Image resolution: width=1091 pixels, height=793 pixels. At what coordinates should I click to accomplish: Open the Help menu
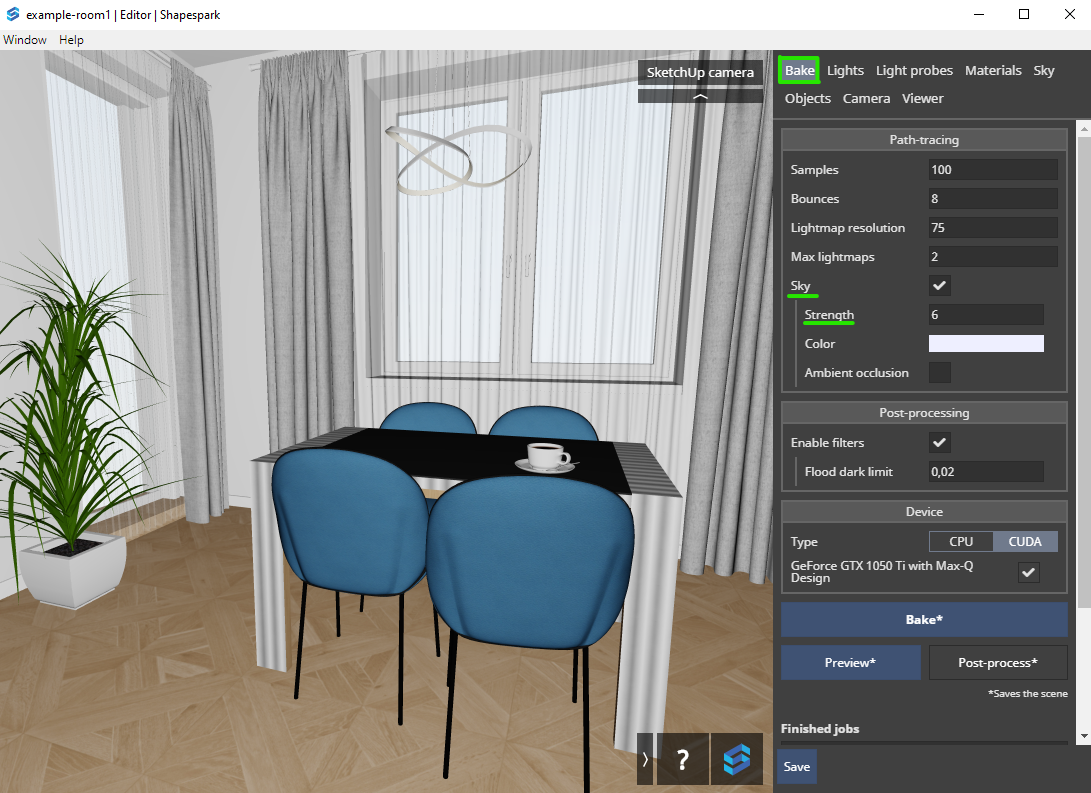pyautogui.click(x=71, y=40)
